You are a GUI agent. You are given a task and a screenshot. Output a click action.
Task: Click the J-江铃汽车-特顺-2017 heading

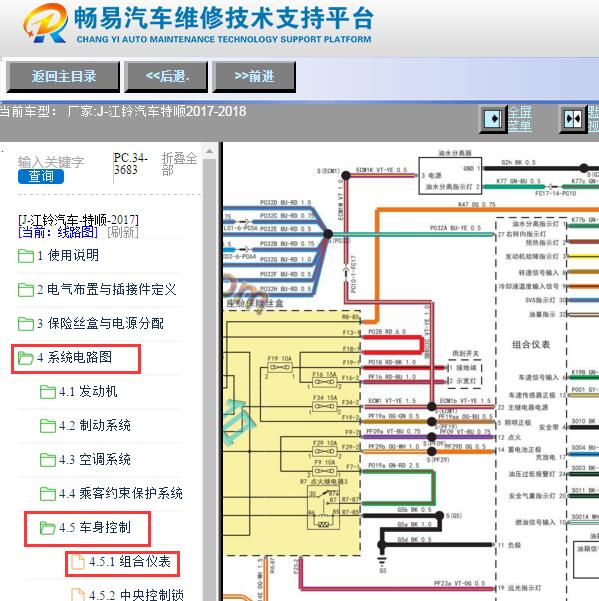click(x=78, y=220)
